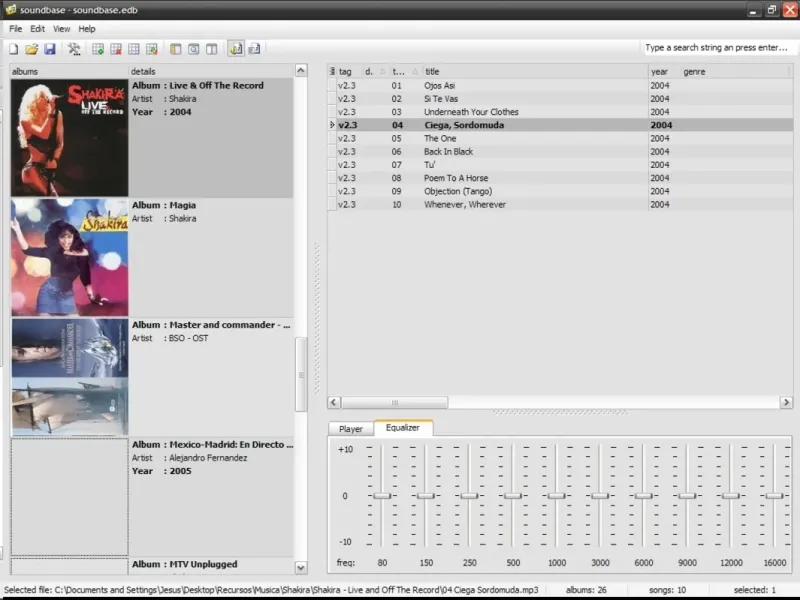
Task: Click the 80 Hz equalizer slider handle
Action: click(382, 496)
